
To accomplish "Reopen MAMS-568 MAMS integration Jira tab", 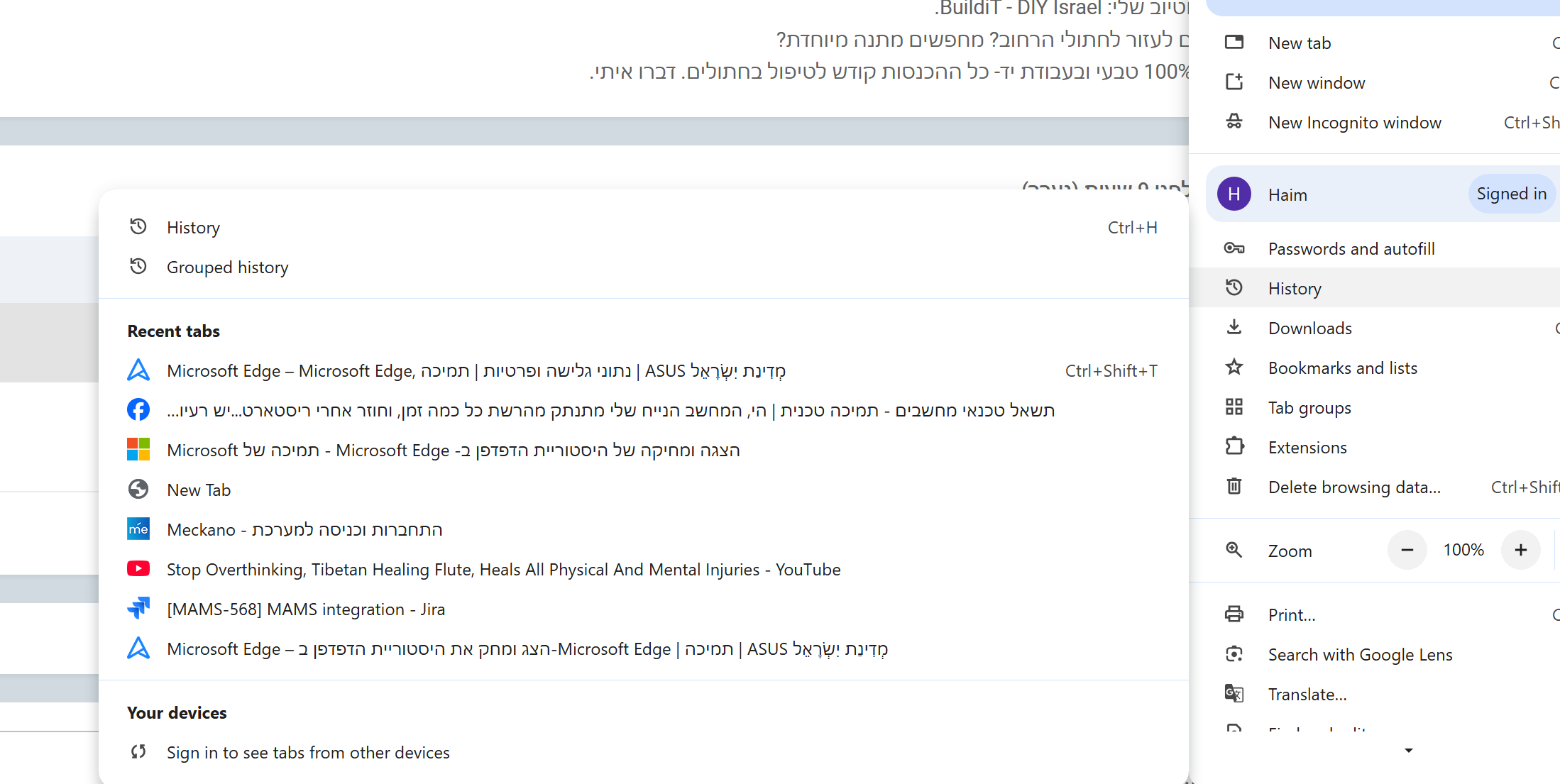I will [644, 609].
